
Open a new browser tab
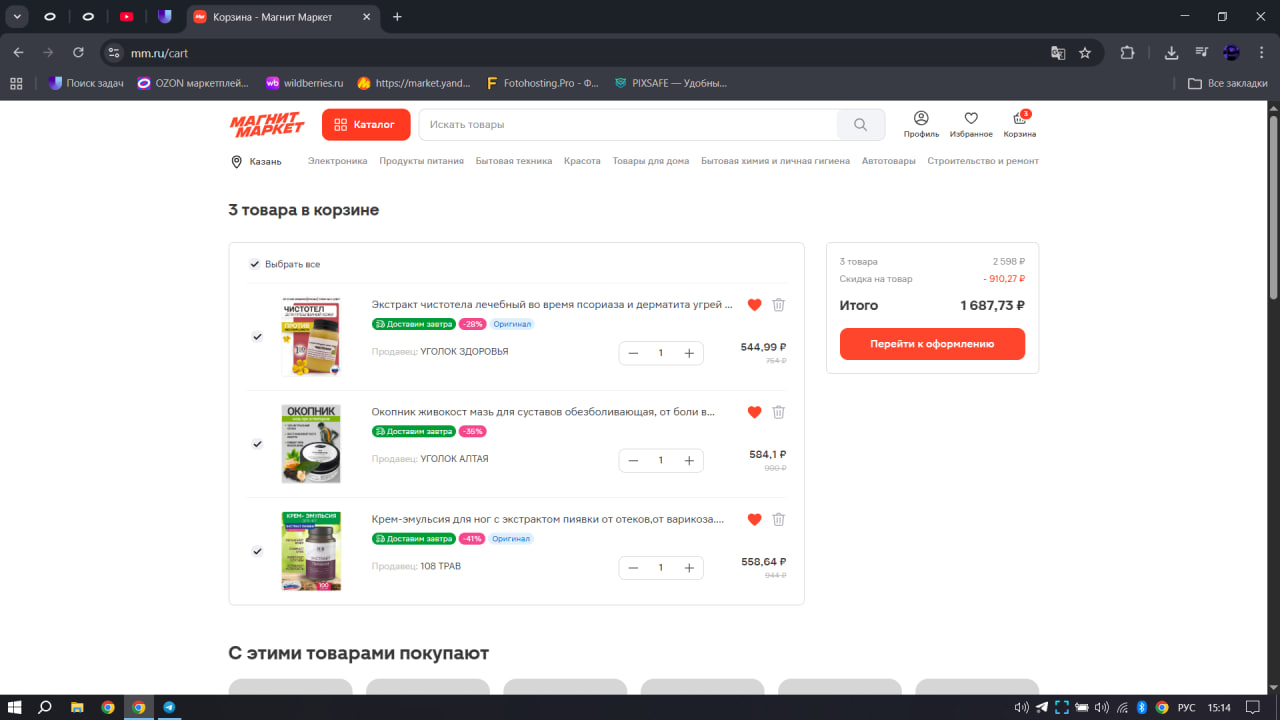(397, 16)
